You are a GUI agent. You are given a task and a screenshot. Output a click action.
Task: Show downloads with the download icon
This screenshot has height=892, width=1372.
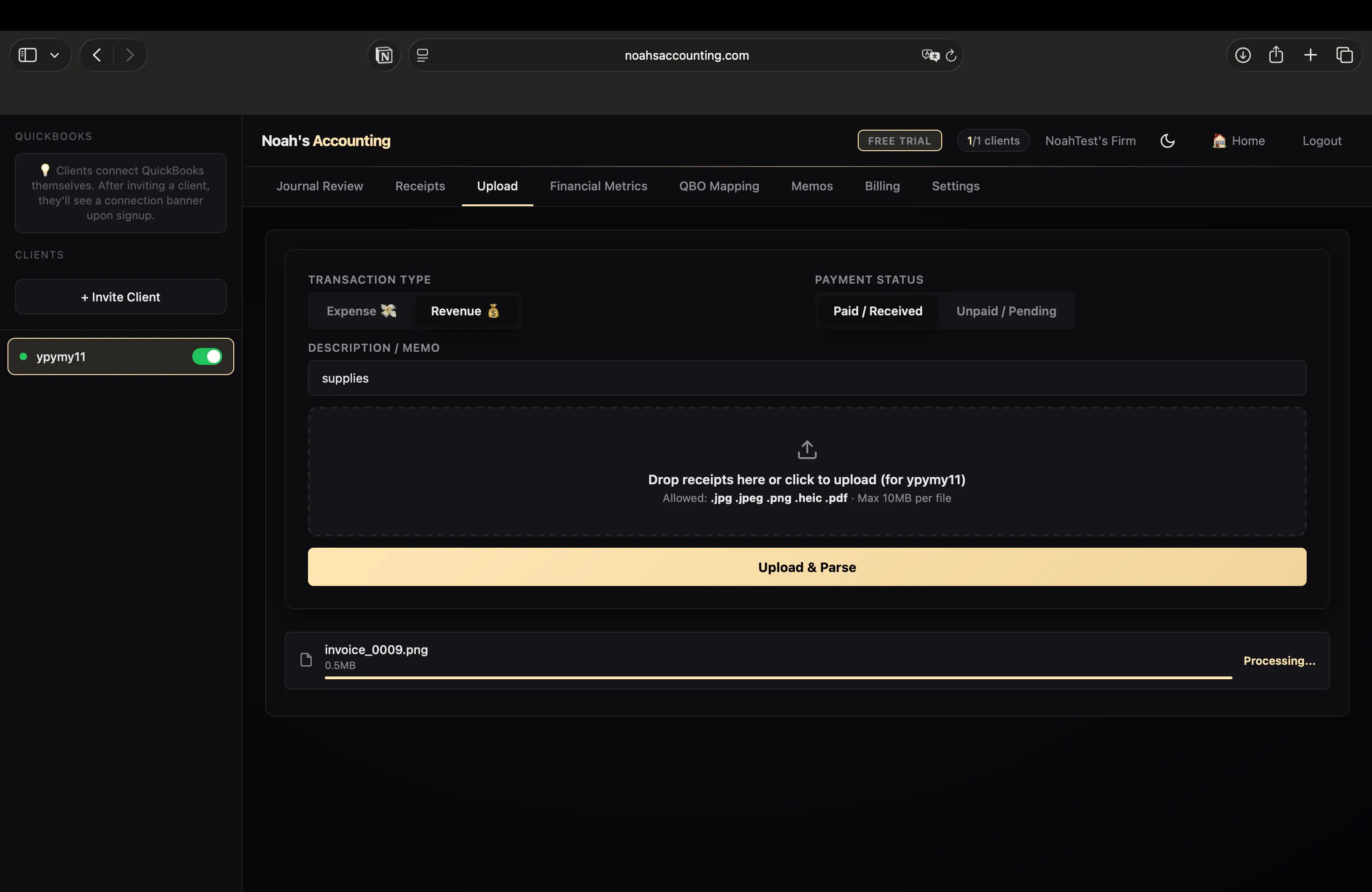click(1243, 56)
